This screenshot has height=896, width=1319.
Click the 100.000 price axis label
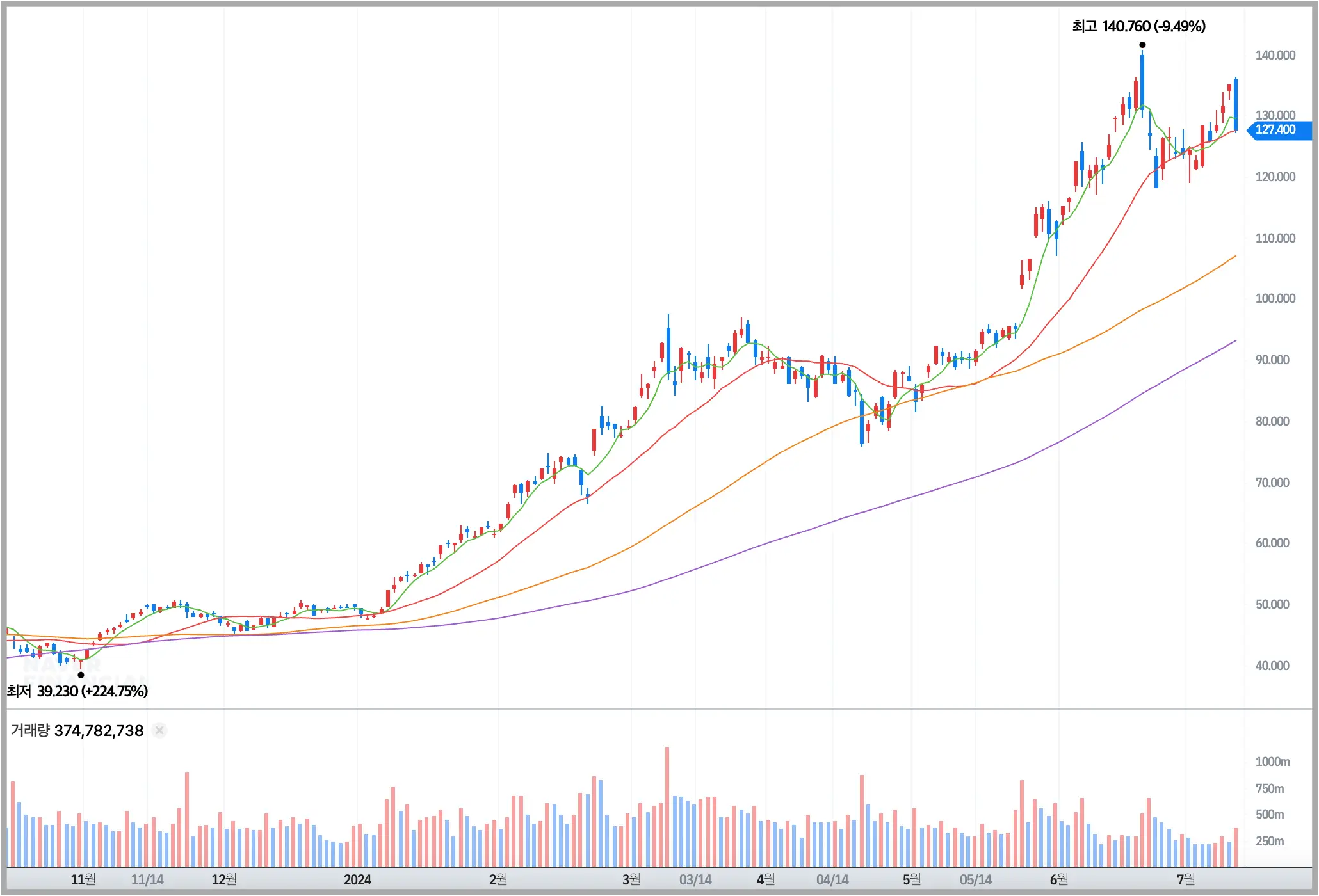pos(1275,298)
